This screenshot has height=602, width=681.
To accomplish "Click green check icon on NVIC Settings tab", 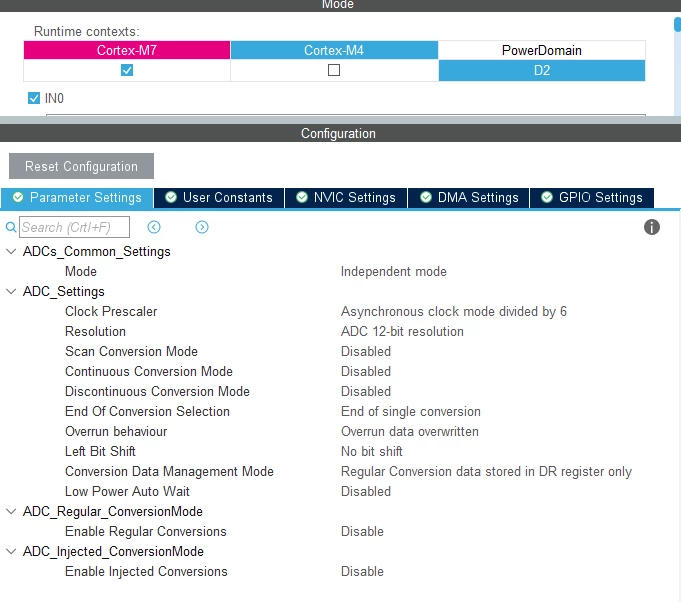I will 302,197.
